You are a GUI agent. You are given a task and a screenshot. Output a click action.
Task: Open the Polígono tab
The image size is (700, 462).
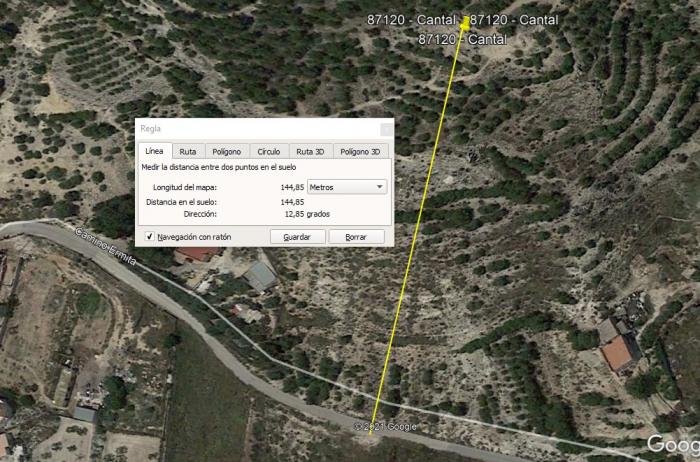(227, 152)
